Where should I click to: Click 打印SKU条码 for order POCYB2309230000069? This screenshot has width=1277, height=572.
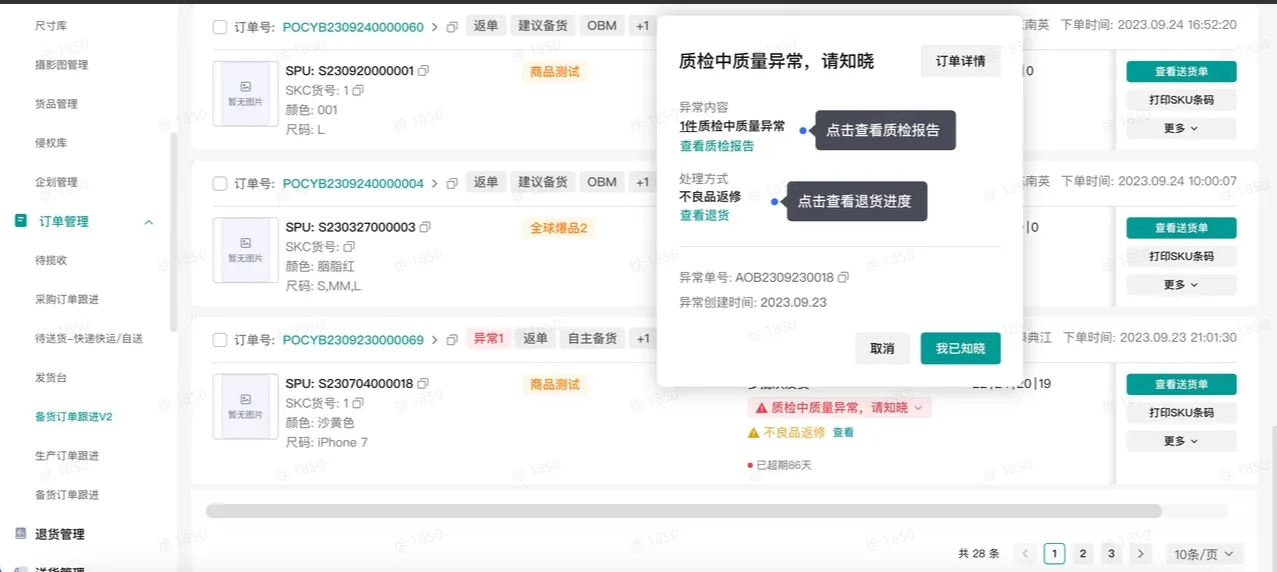pos(1181,412)
